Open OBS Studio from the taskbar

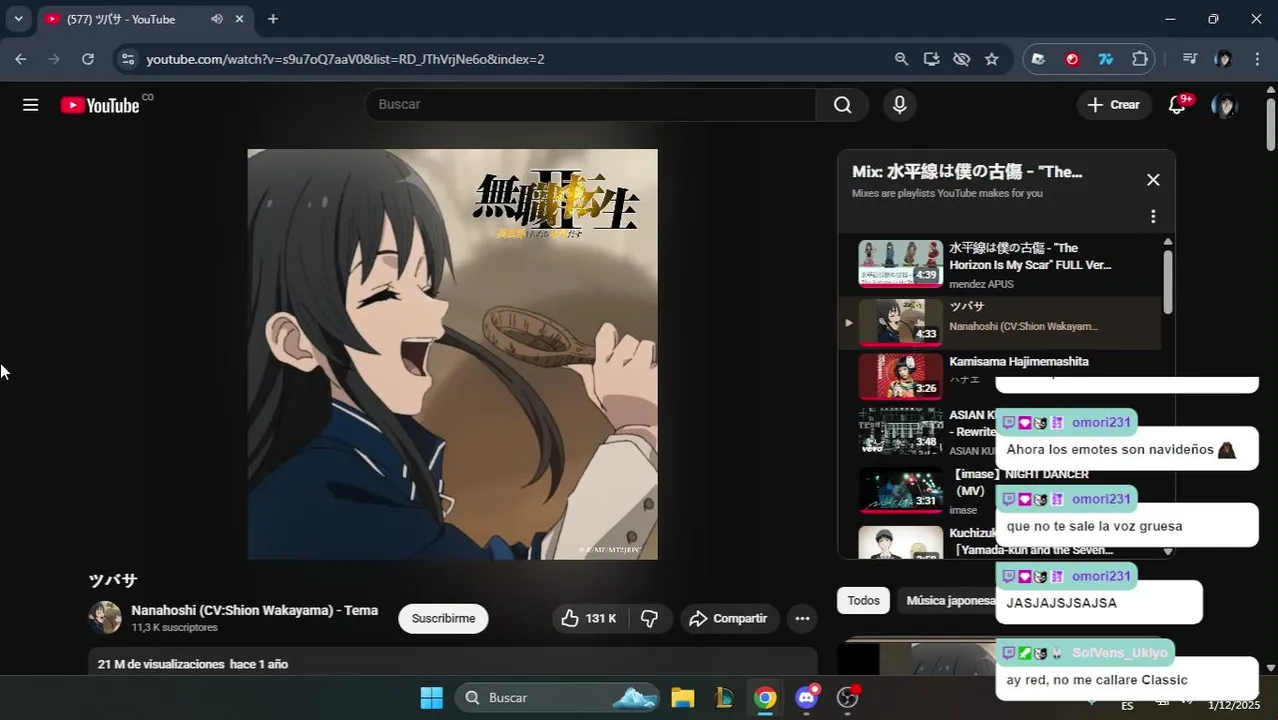(x=848, y=698)
